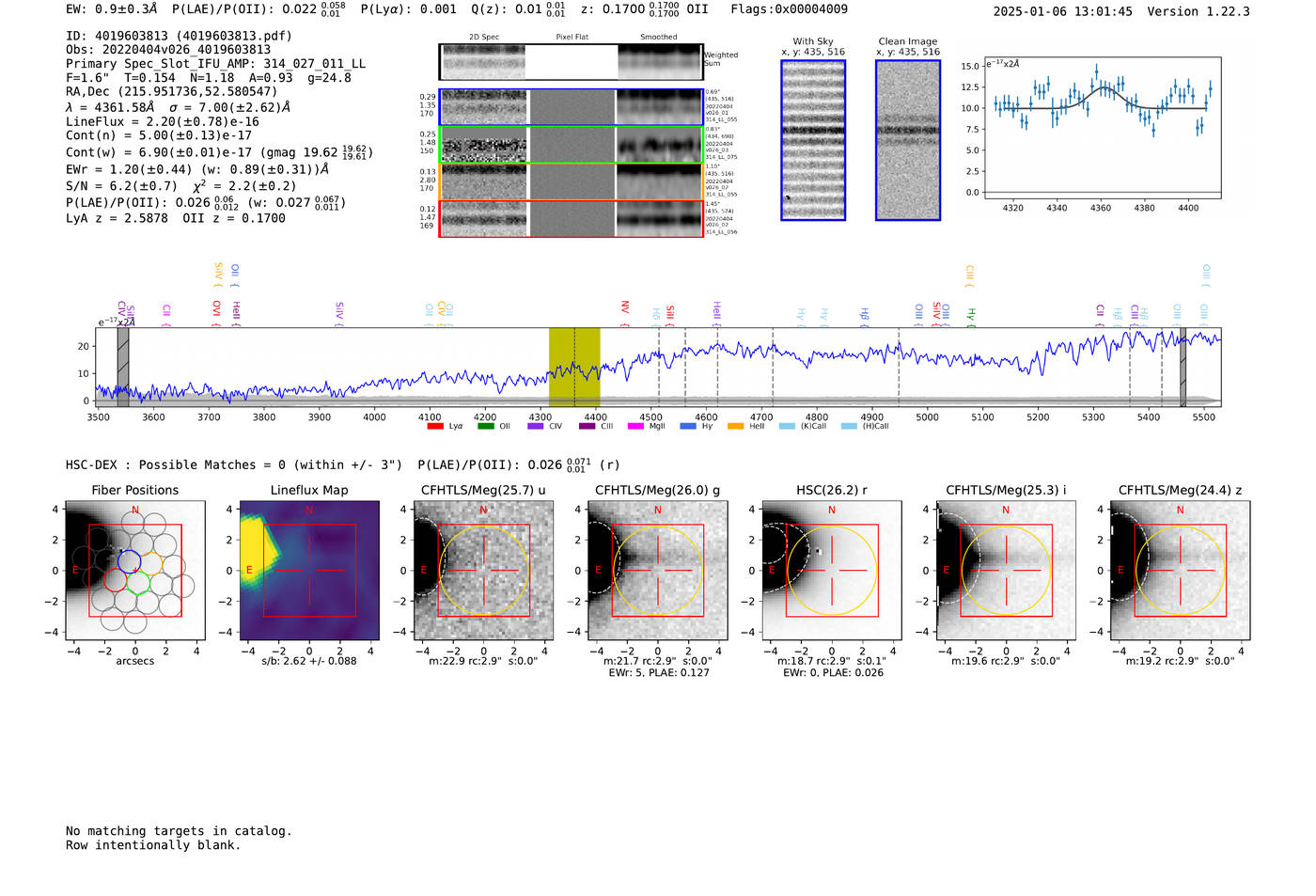Screen dimensions: 1316x896
Task: Select the CIV legend color swatch
Action: click(536, 427)
